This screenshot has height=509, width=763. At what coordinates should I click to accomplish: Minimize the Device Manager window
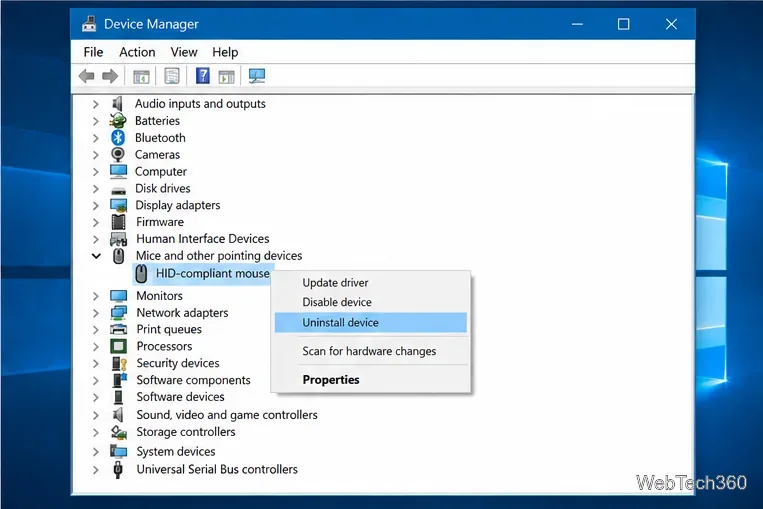point(577,24)
